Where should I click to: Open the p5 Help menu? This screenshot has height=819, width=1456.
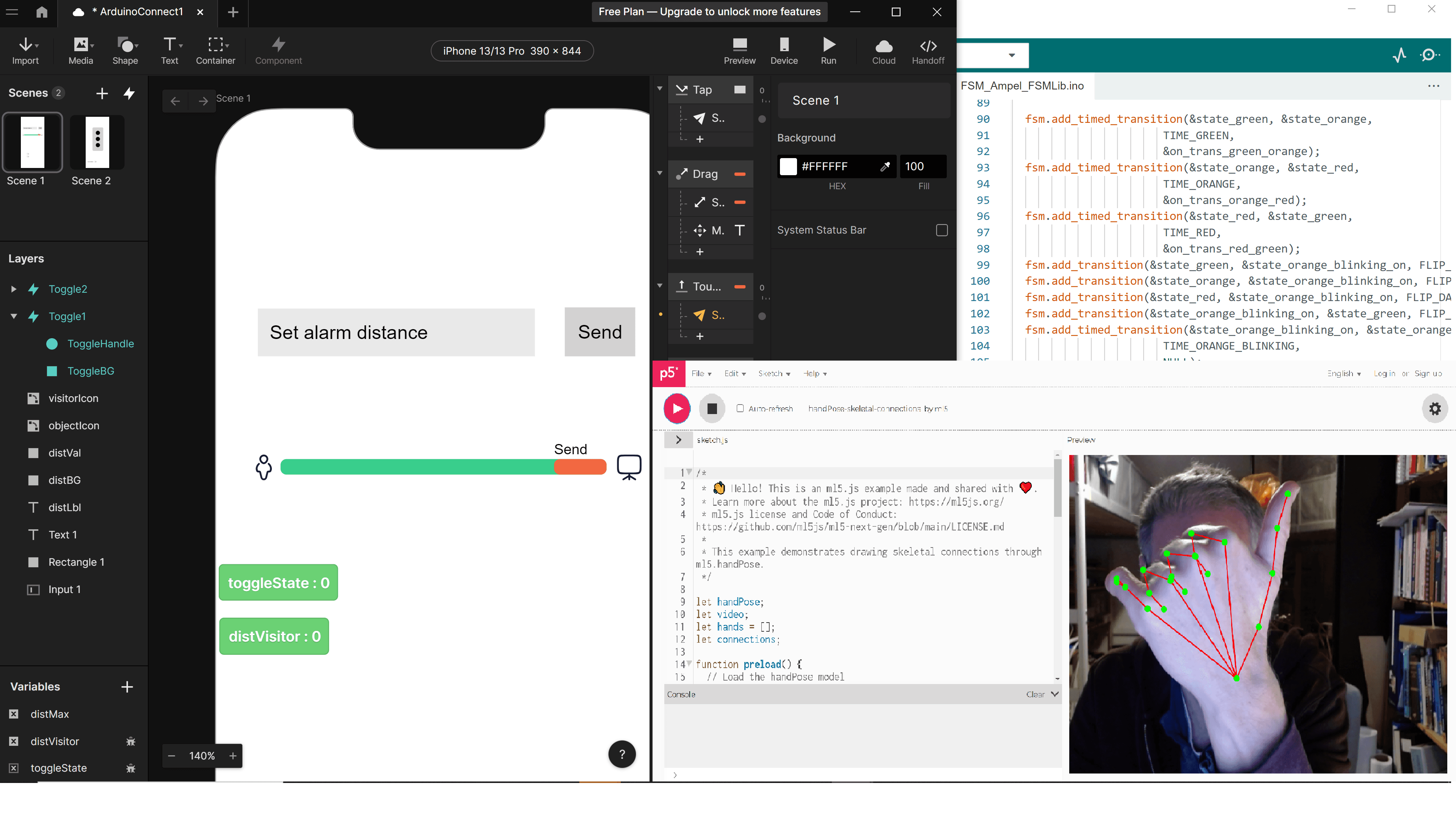coord(814,373)
